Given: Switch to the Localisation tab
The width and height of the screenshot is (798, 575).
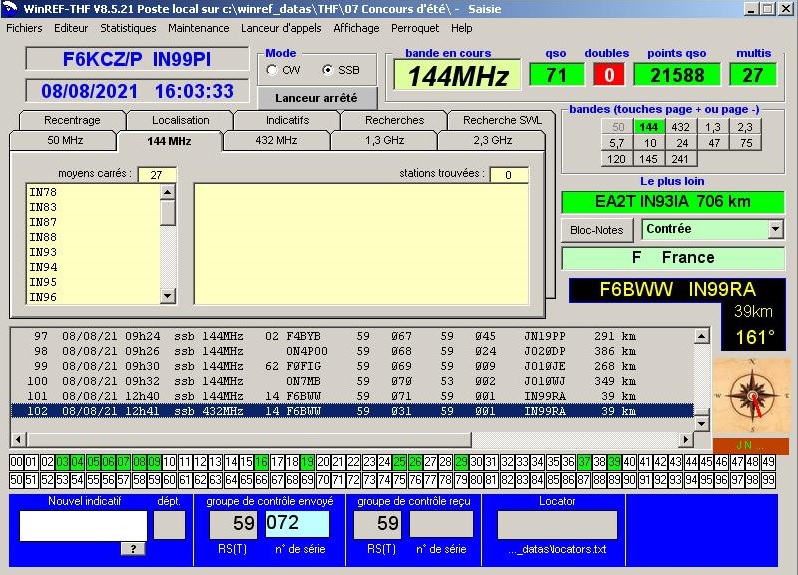Looking at the screenshot, I should tap(181, 120).
